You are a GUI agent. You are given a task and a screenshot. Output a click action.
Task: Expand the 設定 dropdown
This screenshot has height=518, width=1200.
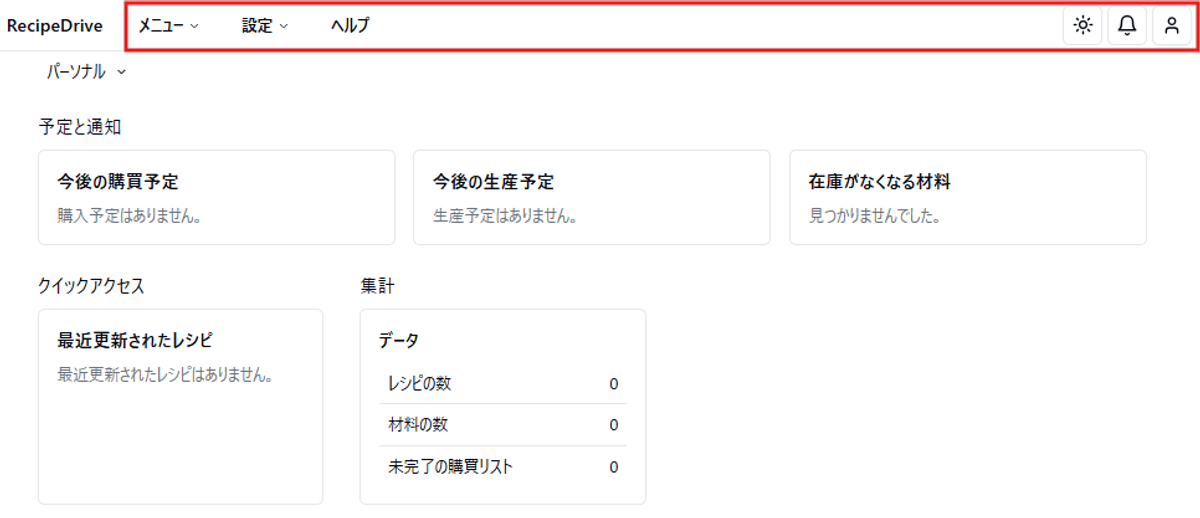(x=265, y=26)
